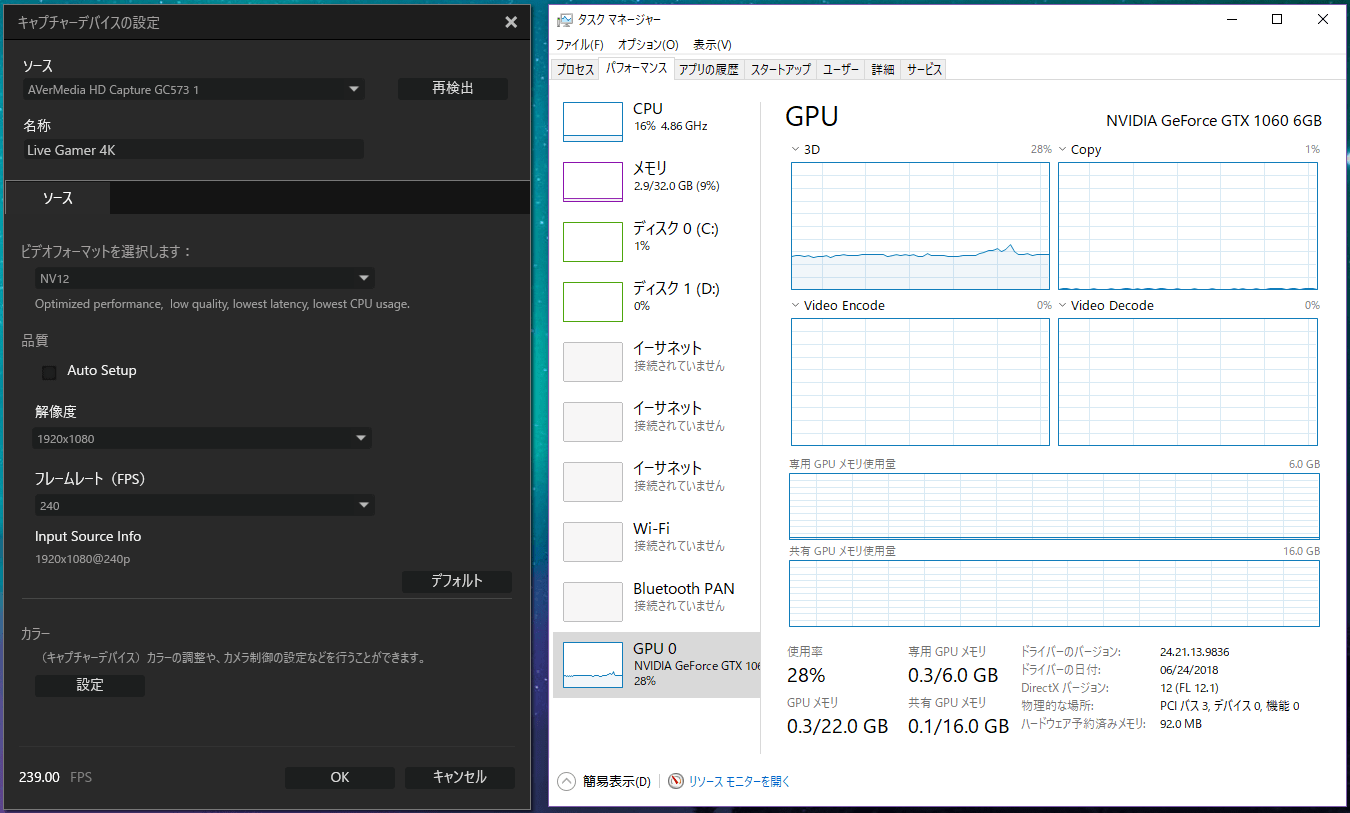Click the Task Manager title bar icon
The height and width of the screenshot is (813, 1350).
tap(566, 20)
